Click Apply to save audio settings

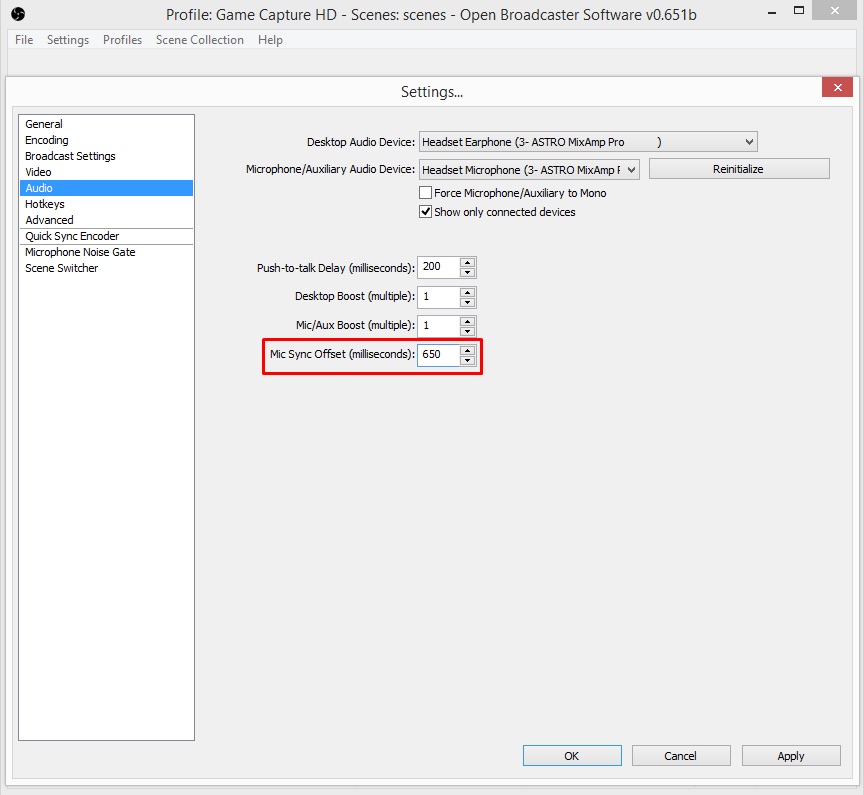(x=790, y=756)
